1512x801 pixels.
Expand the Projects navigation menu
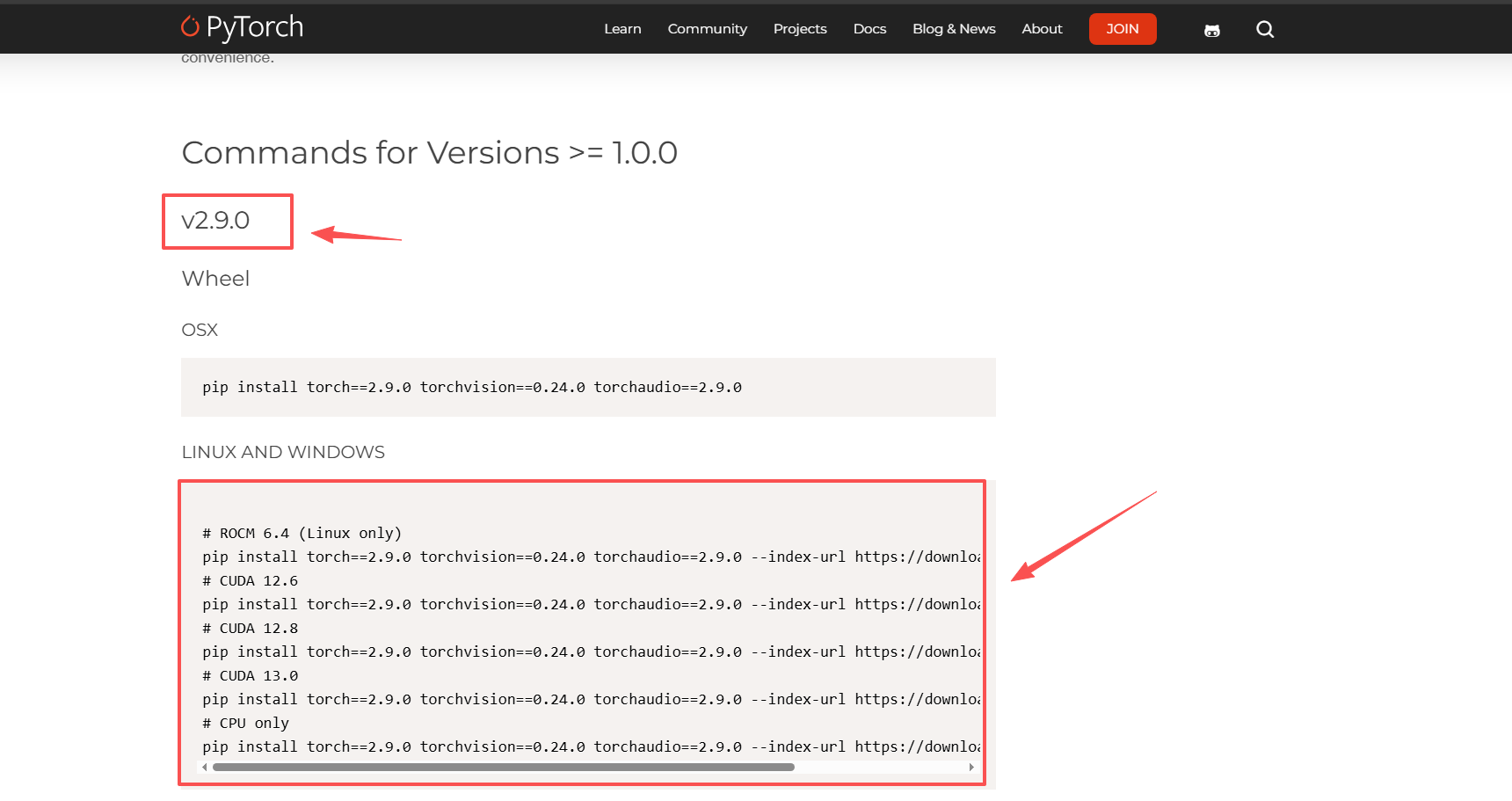point(799,29)
